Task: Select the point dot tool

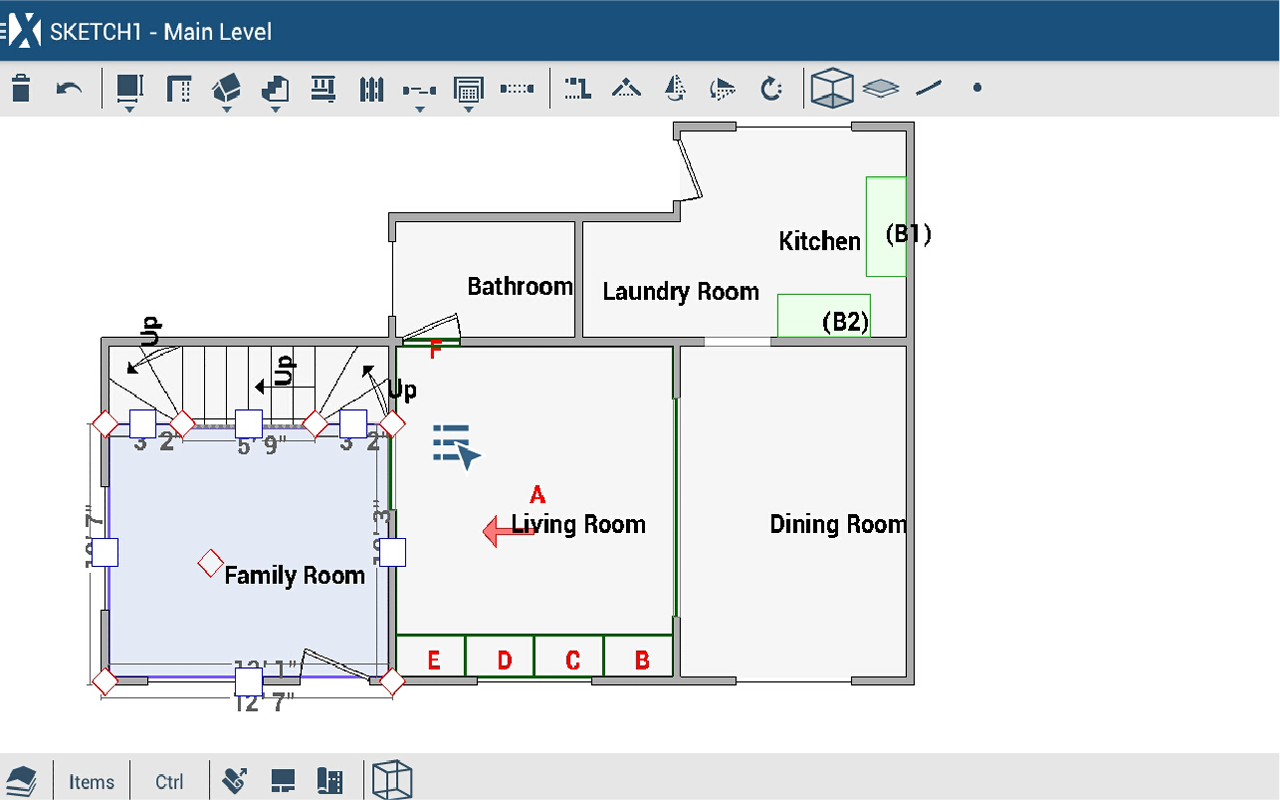Action: tap(977, 88)
